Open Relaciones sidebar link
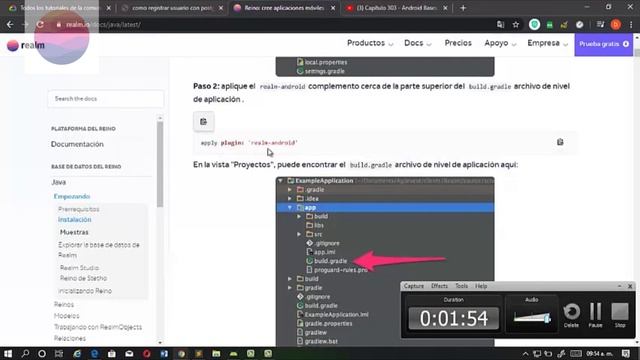This screenshot has height=360, width=640. [x=70, y=338]
